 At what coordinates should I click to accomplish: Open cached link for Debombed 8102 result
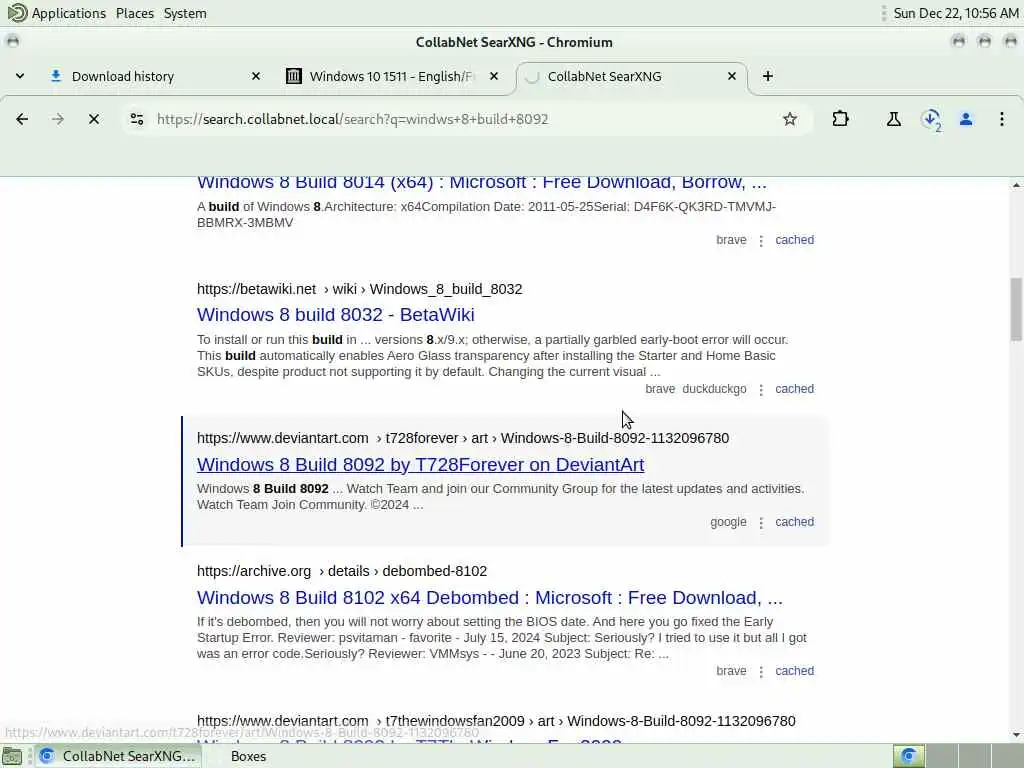[794, 671]
